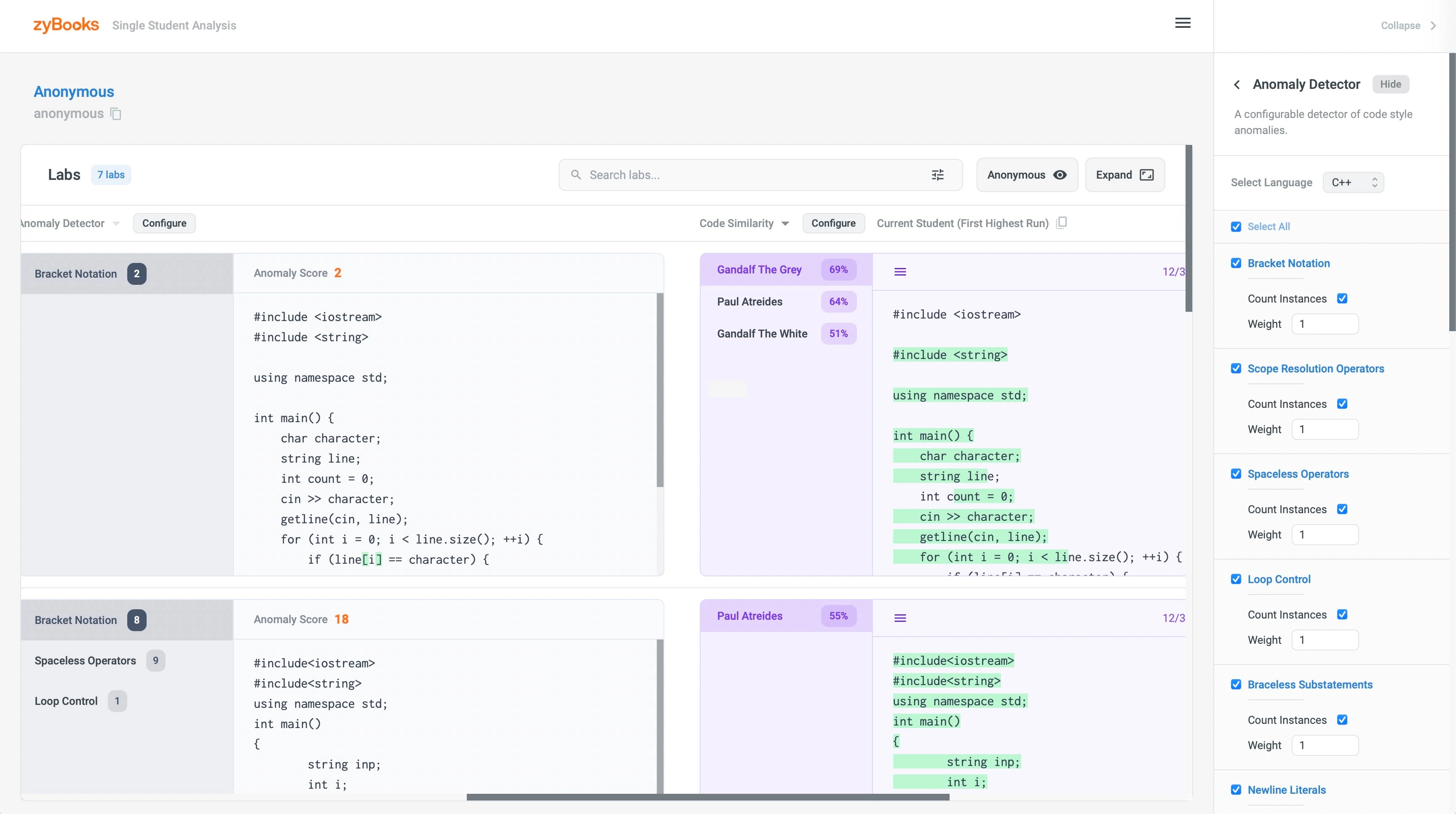Uncheck the Select All checkbox
Image resolution: width=1456 pixels, height=814 pixels.
1236,227
